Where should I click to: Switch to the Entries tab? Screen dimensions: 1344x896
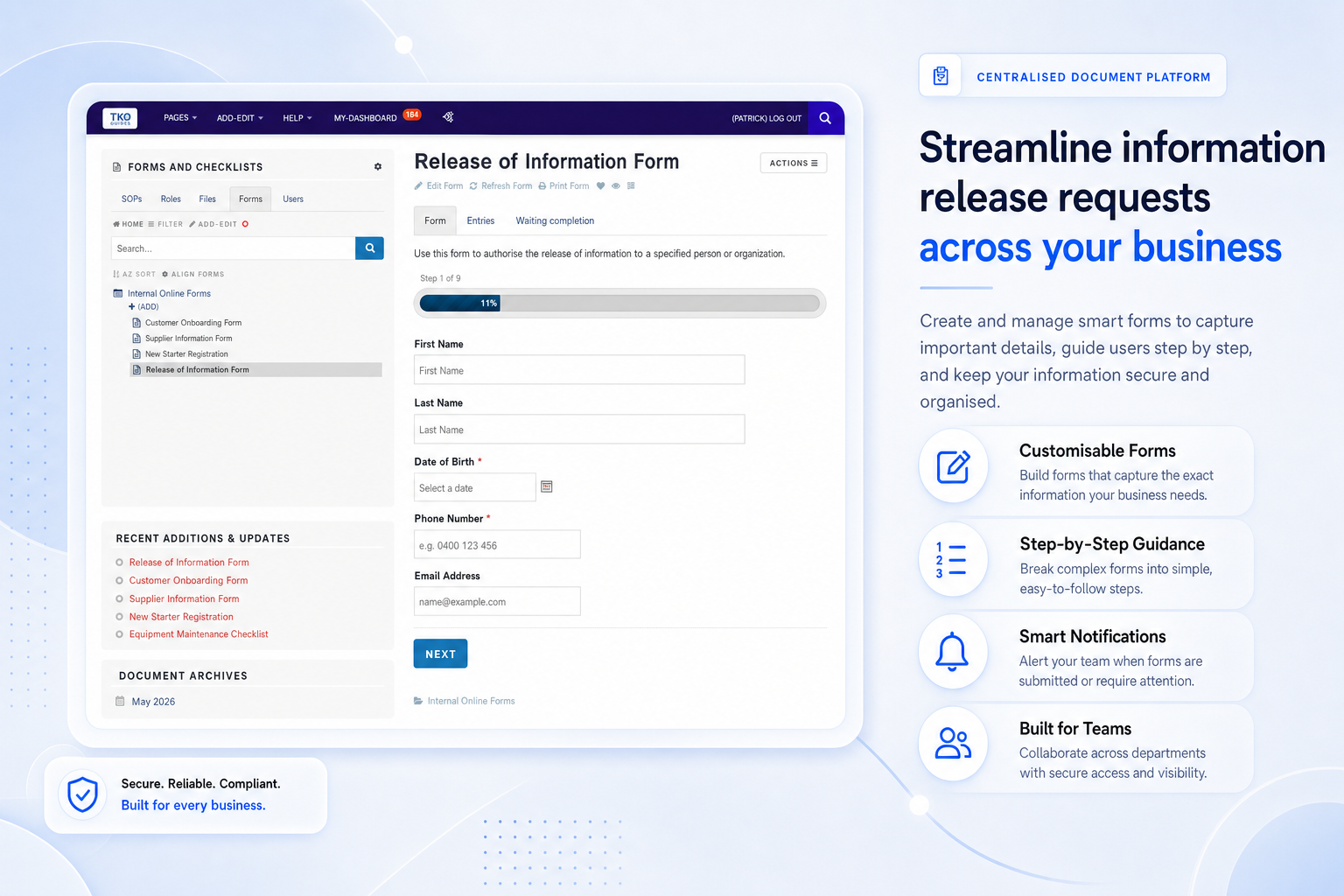tap(480, 220)
